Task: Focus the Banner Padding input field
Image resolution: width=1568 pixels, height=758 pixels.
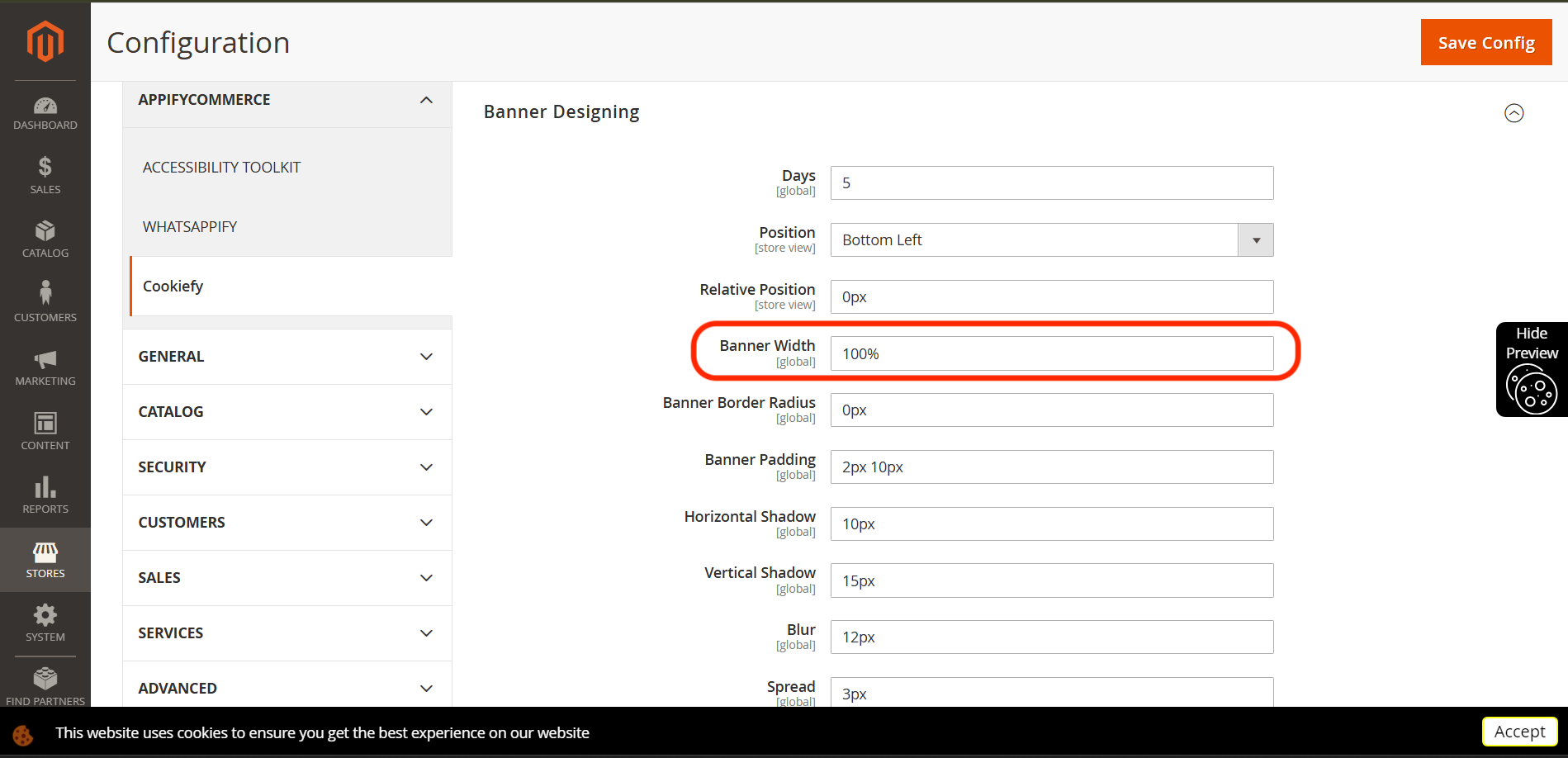Action: pos(1052,467)
